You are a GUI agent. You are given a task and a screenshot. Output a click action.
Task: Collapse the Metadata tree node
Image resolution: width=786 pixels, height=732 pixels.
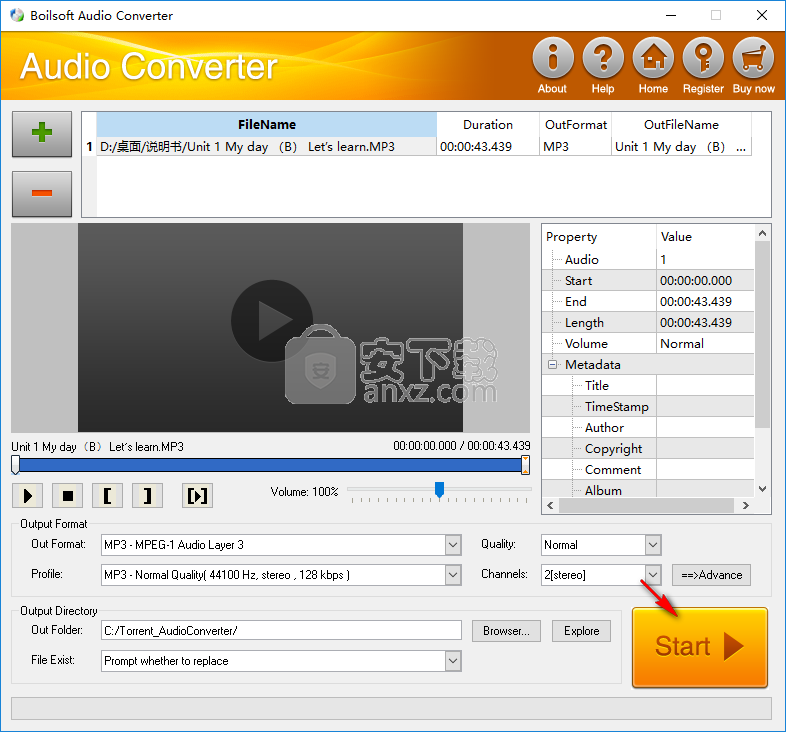point(552,364)
